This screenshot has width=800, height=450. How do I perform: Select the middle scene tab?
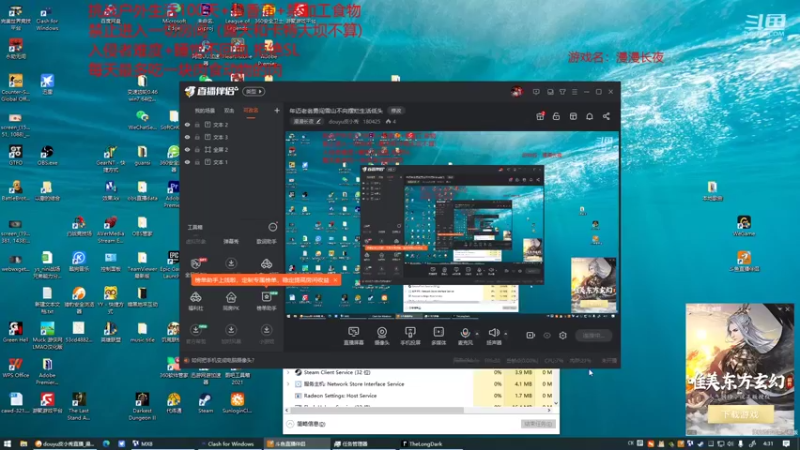point(229,111)
